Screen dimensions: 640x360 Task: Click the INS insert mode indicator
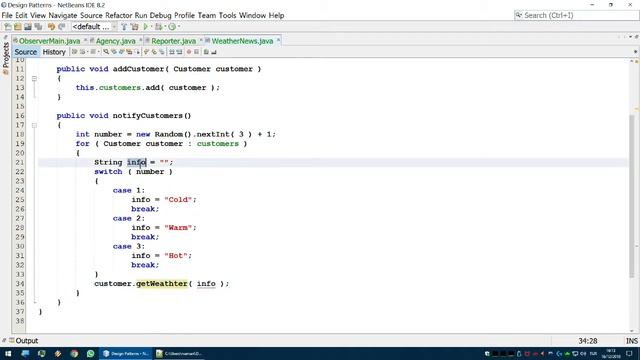point(631,340)
